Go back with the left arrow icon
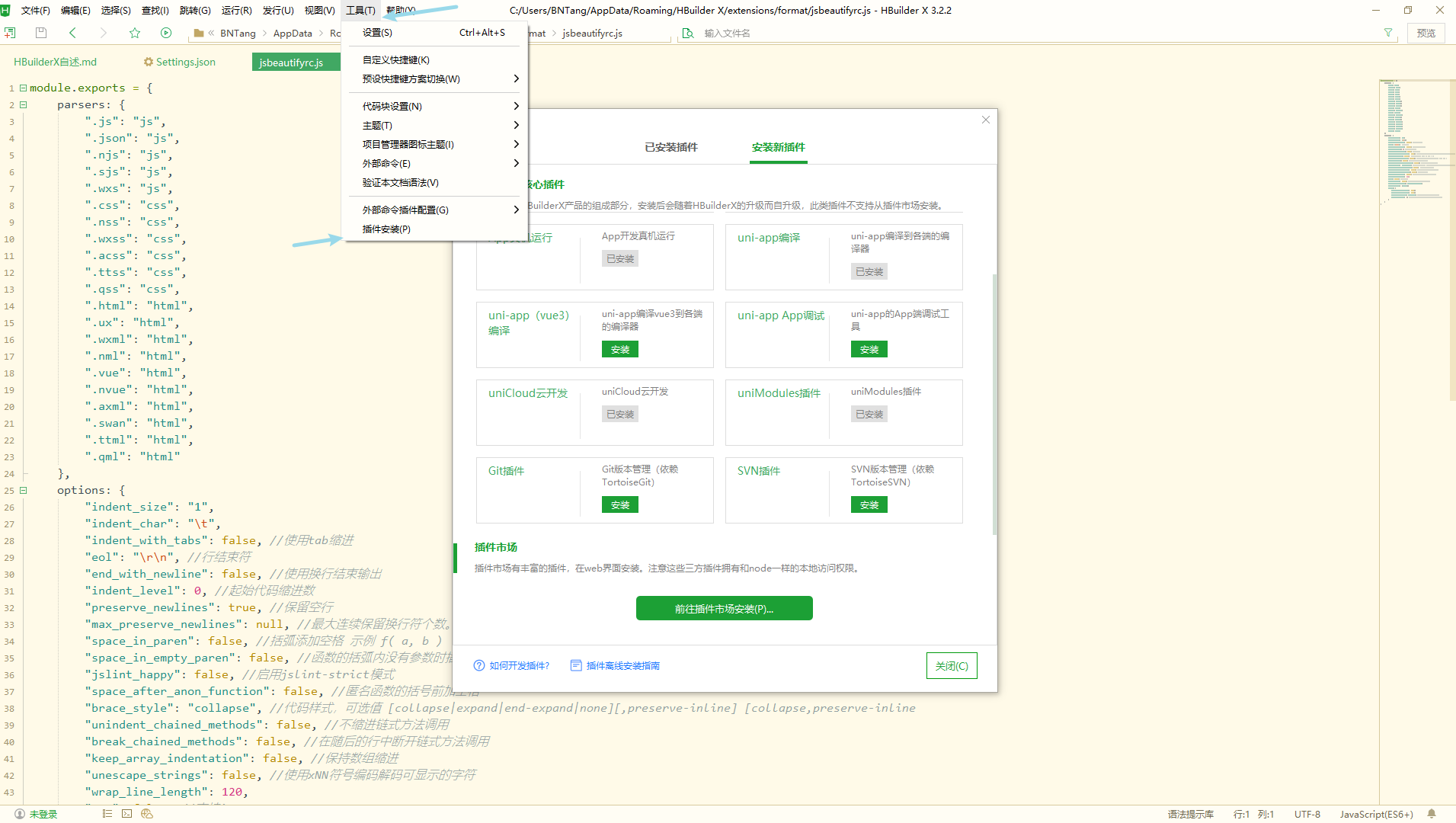The width and height of the screenshot is (1456, 823). click(x=72, y=33)
